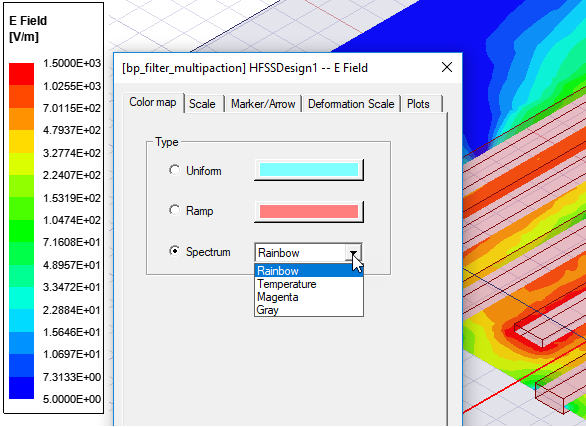Open the Uniform cyan color swatch
This screenshot has width=586, height=427.
(309, 170)
